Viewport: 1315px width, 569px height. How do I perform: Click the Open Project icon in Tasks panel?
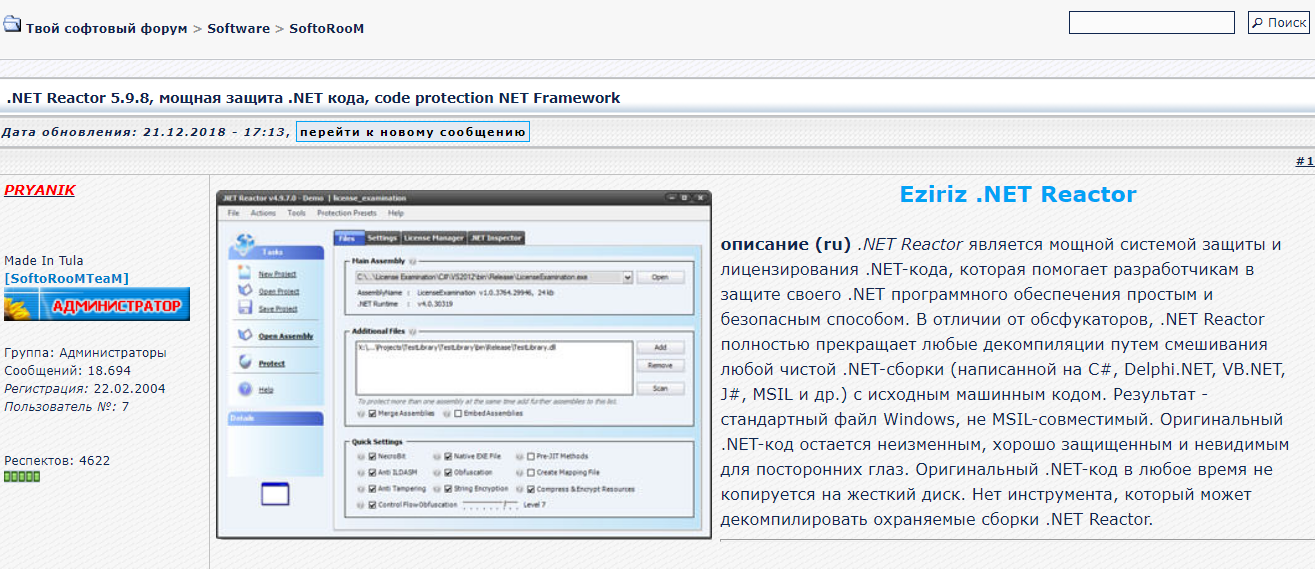click(x=244, y=290)
